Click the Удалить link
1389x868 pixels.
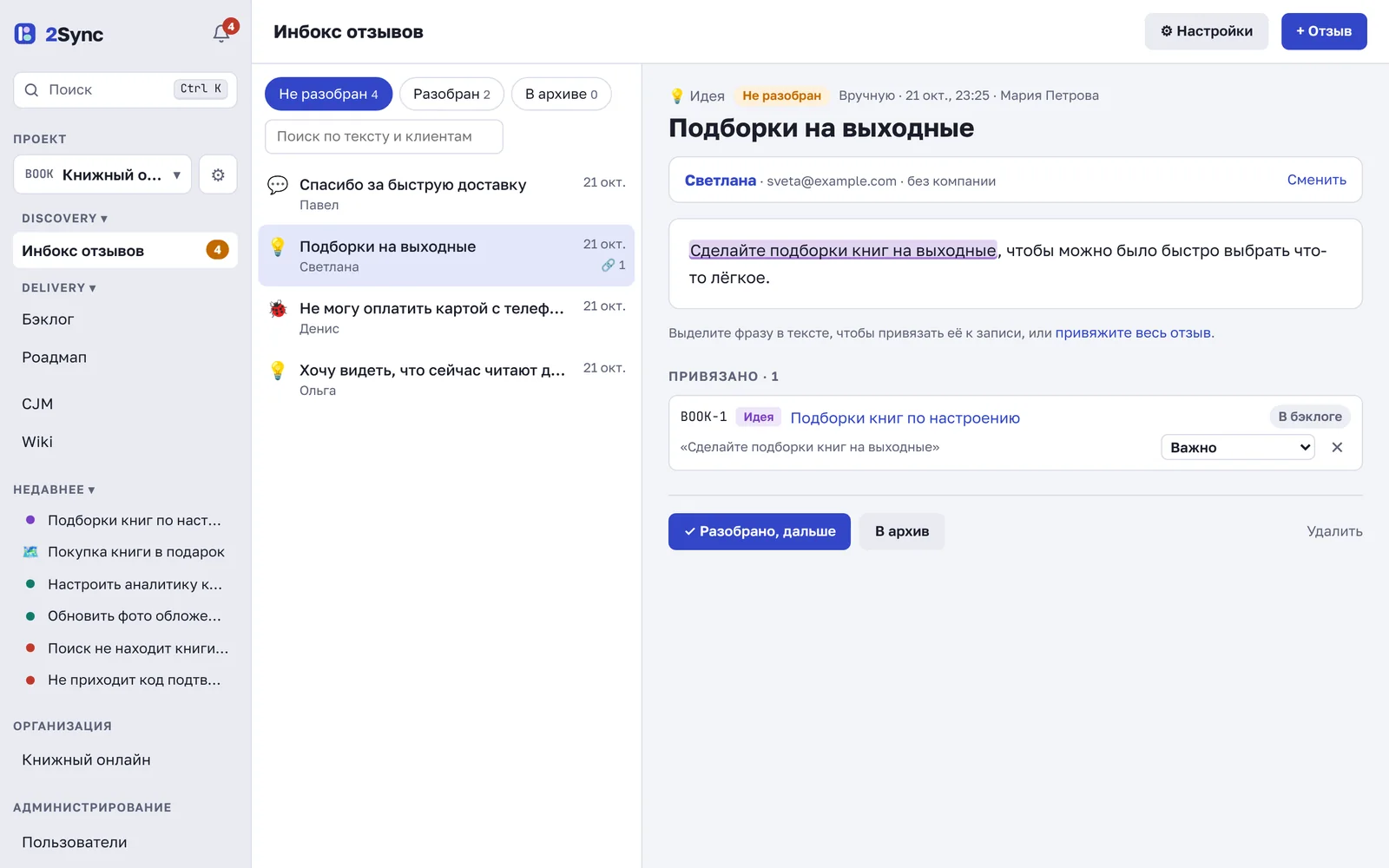1334,531
